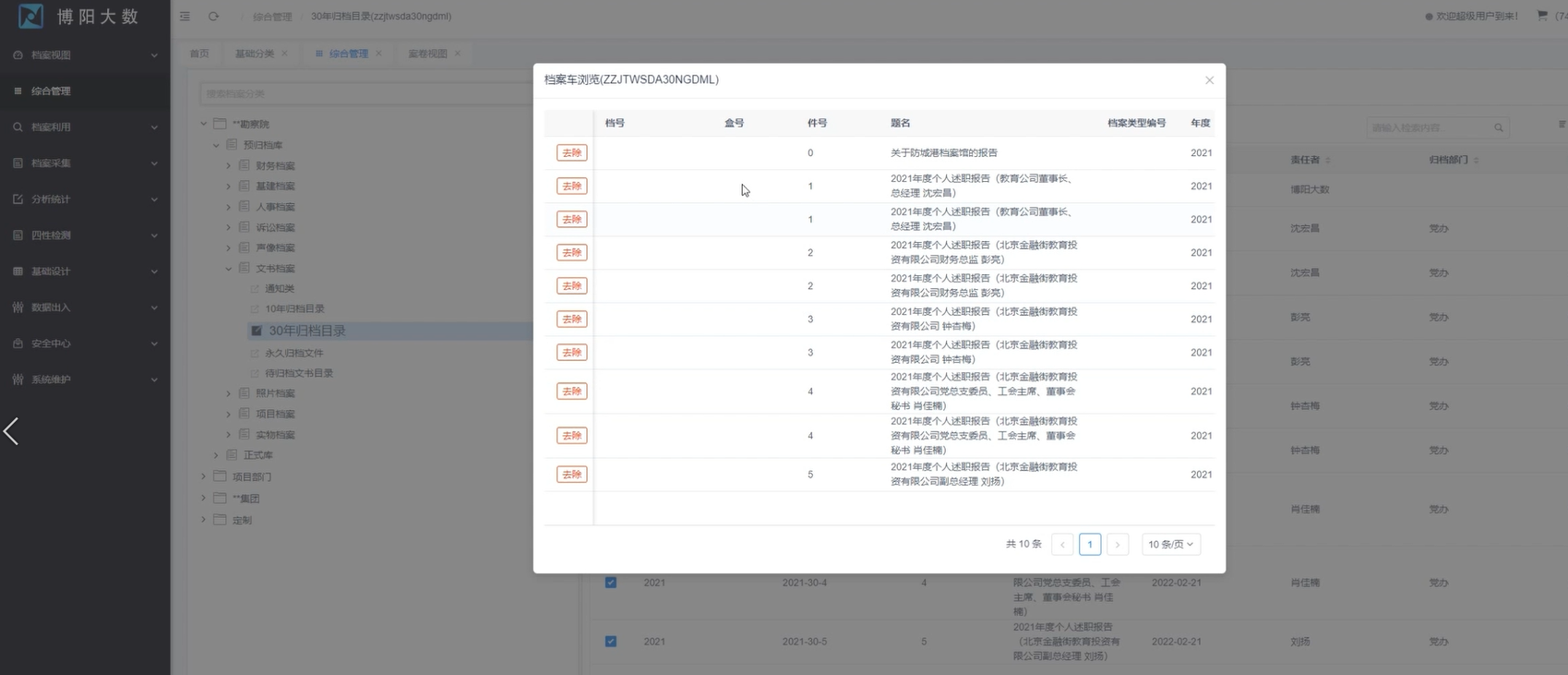1568x675 pixels.
Task: Go to next page in dialog pagination
Action: (1118, 545)
